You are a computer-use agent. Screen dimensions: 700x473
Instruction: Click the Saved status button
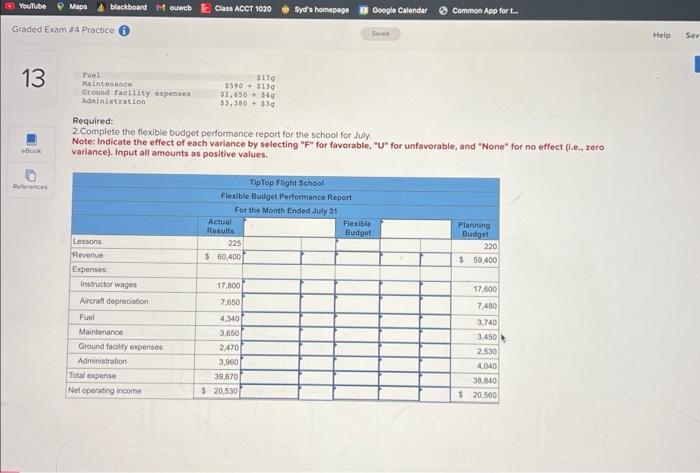tap(381, 33)
